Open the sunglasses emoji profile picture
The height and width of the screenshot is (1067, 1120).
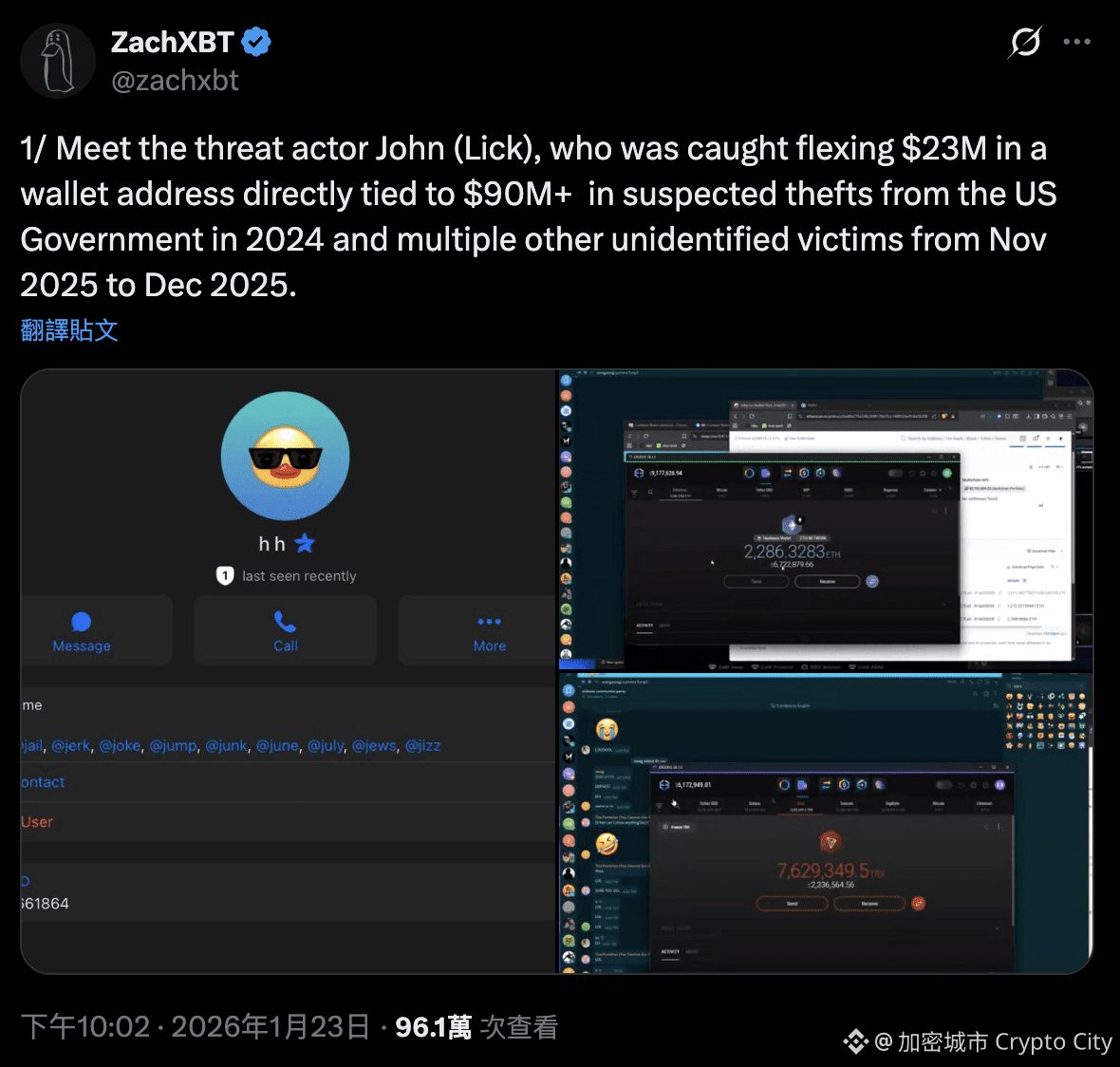285,456
